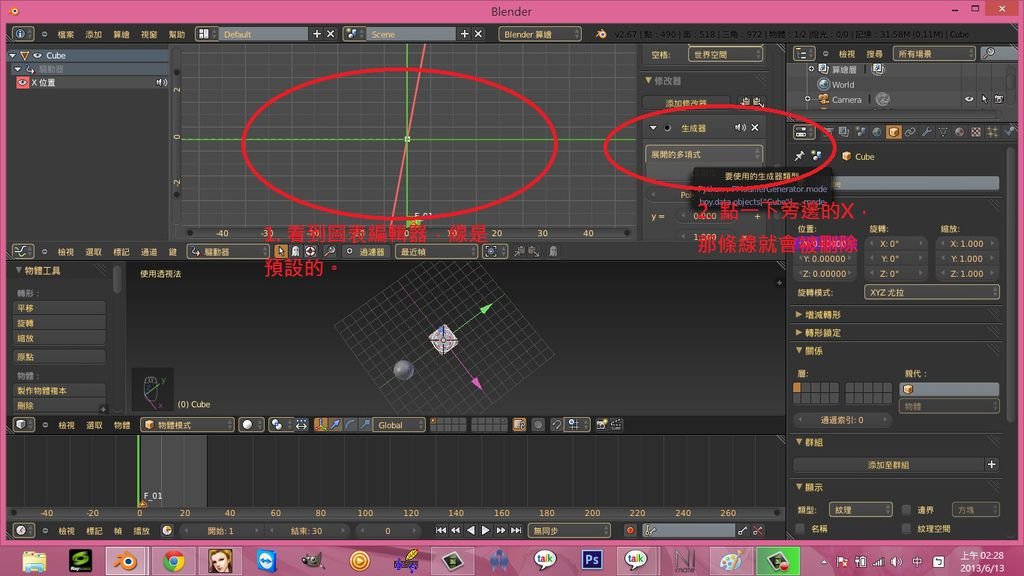Open the Properties editor type icon
1024x576 pixels.
[x=803, y=132]
